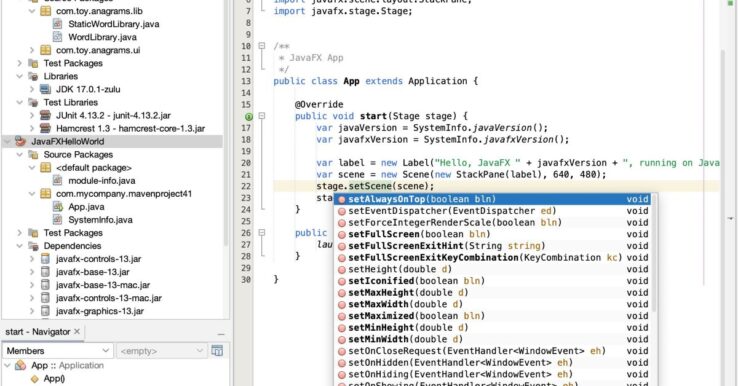Click the com.toy.anagrams.lib package icon
The height and width of the screenshot is (386, 738).
click(46, 11)
